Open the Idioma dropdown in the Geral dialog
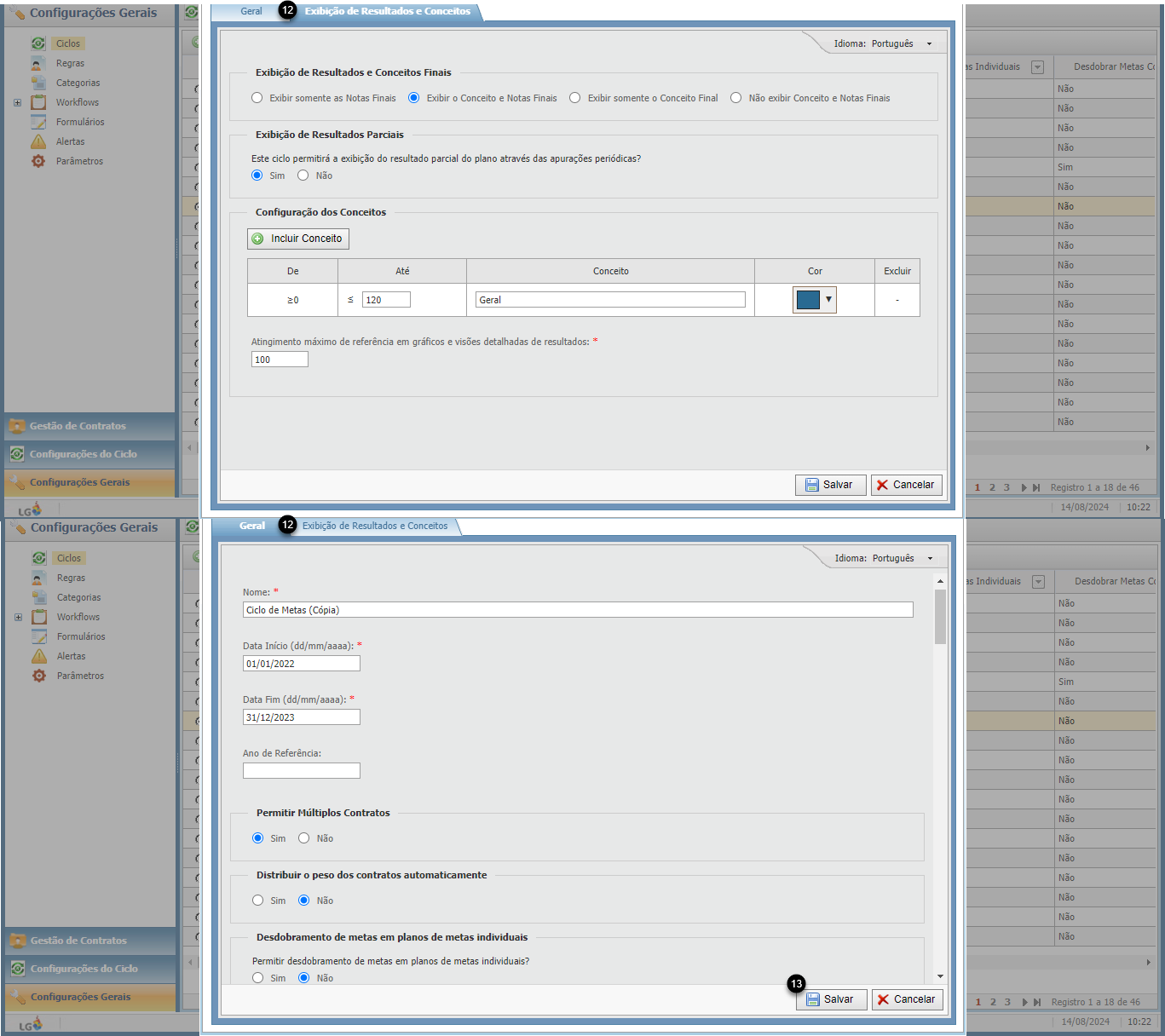This screenshot has height=1036, width=1165. 930,558
